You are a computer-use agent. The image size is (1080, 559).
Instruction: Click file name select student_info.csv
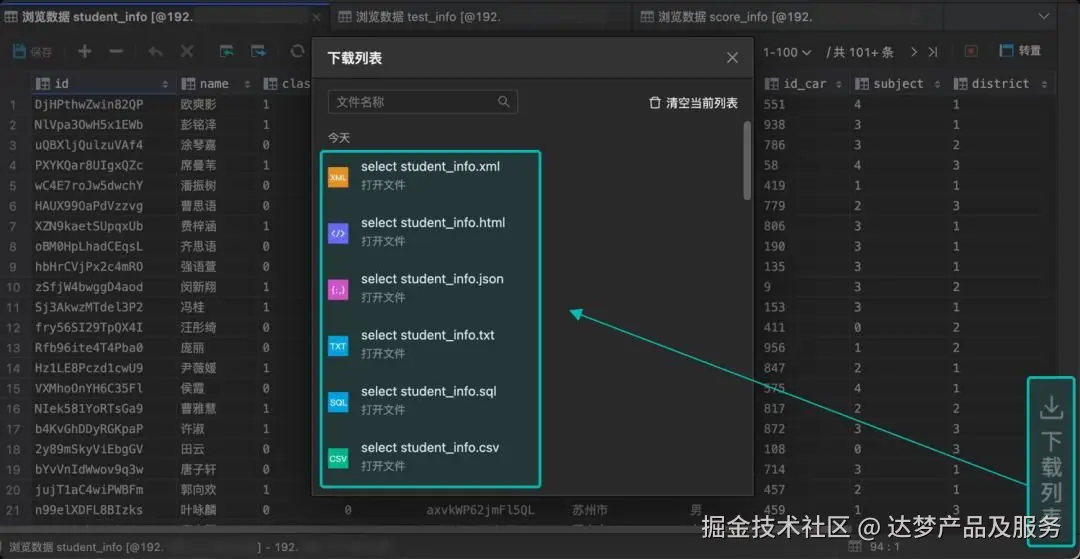tap(430, 447)
